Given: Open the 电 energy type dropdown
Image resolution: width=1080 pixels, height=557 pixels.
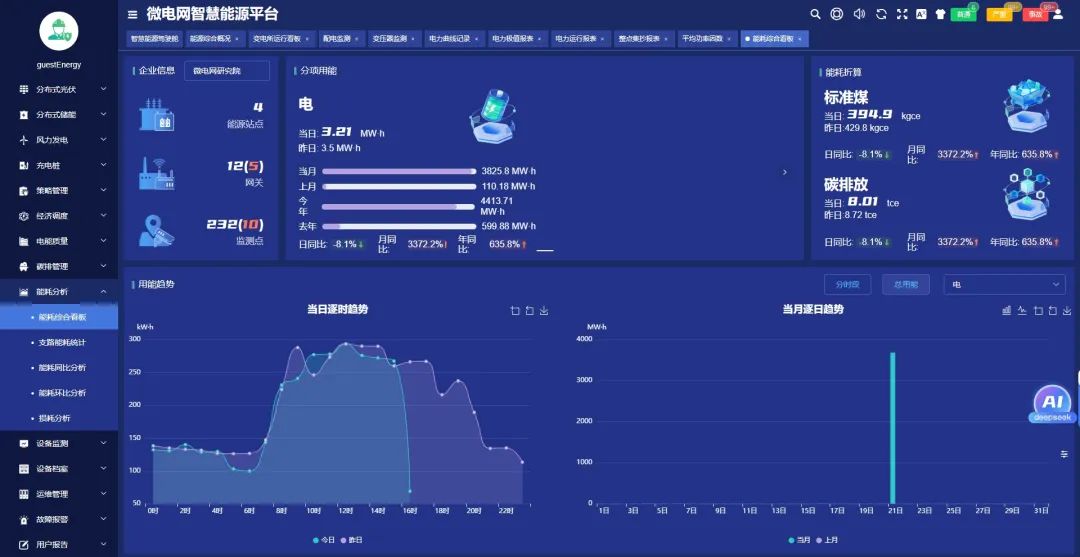Looking at the screenshot, I should click(x=1004, y=284).
